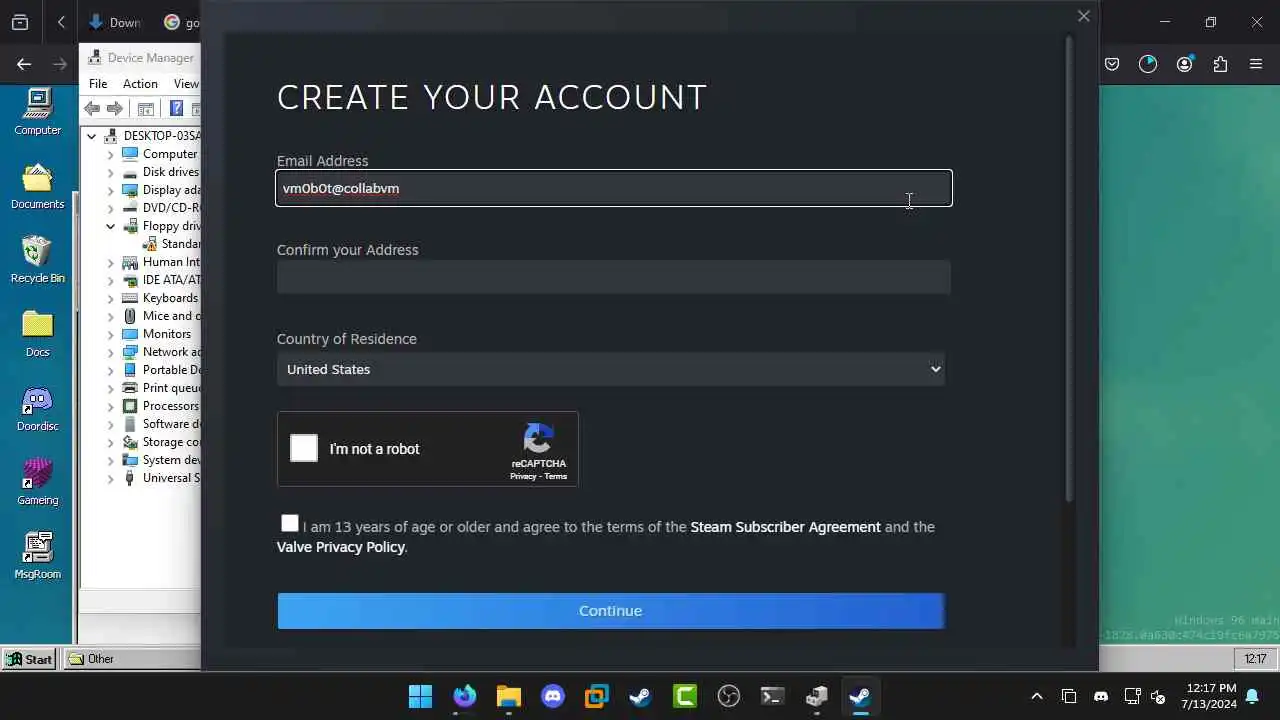Open list-all-tabs icon at browser top left
Viewport: 1280px width, 720px height.
coord(20,22)
